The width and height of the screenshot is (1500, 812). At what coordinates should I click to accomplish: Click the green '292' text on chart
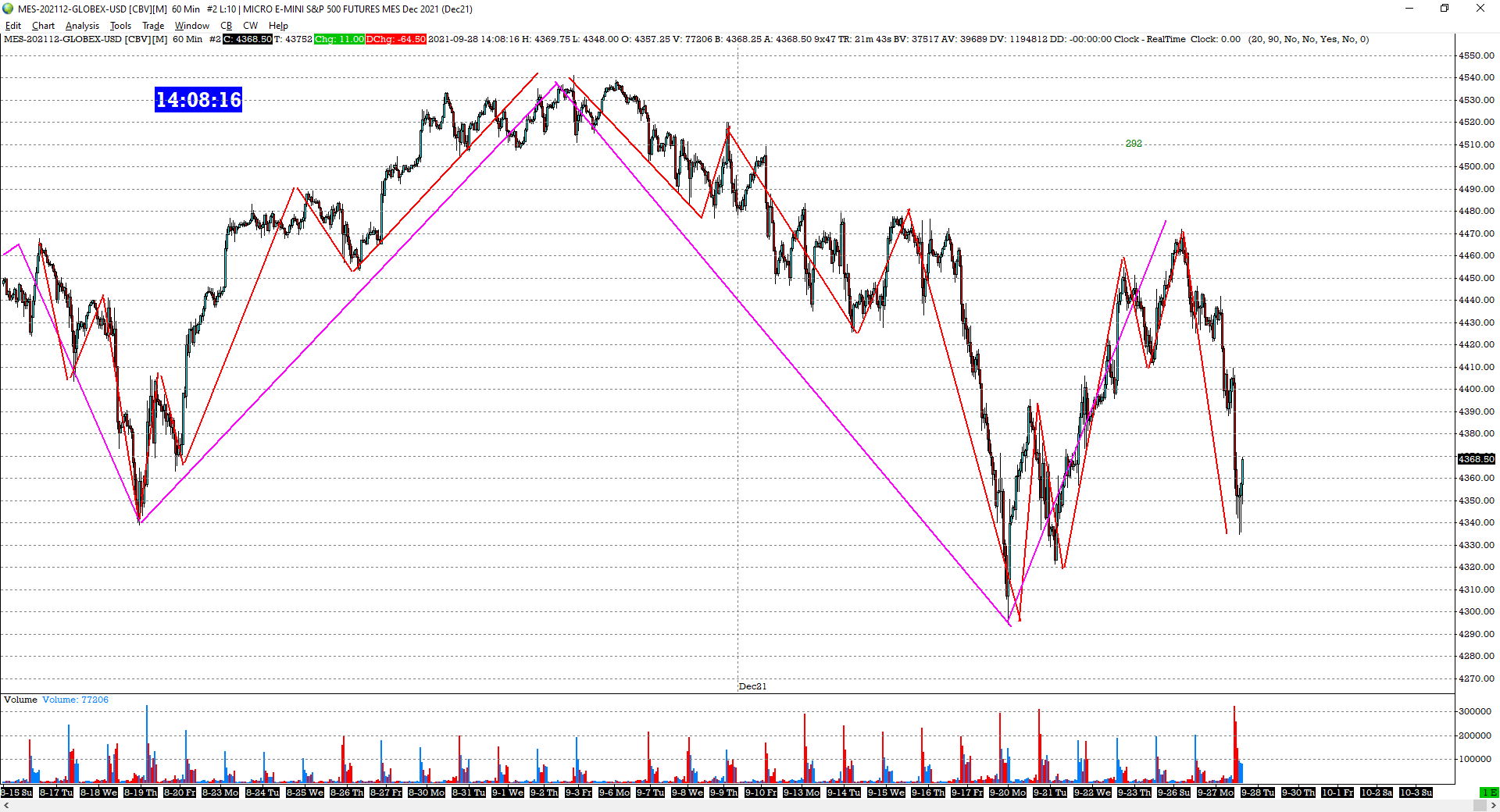tap(1134, 144)
